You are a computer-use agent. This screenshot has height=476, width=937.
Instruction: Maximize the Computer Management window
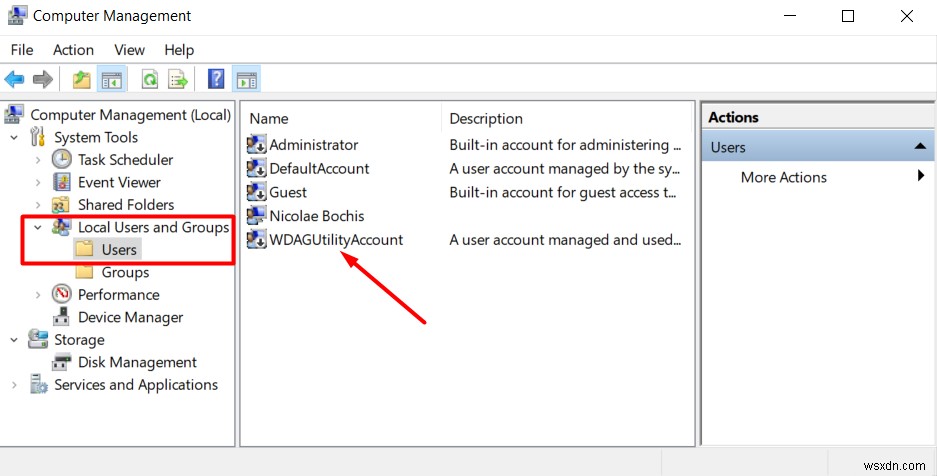(x=847, y=16)
